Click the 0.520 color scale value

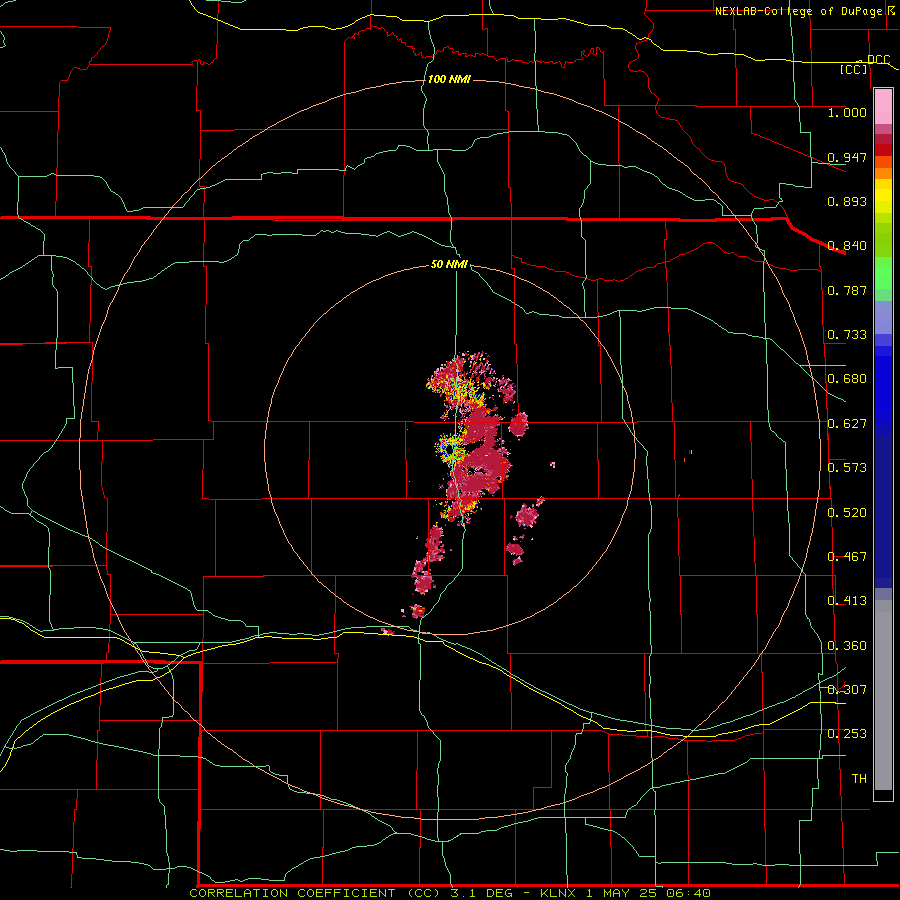(847, 513)
